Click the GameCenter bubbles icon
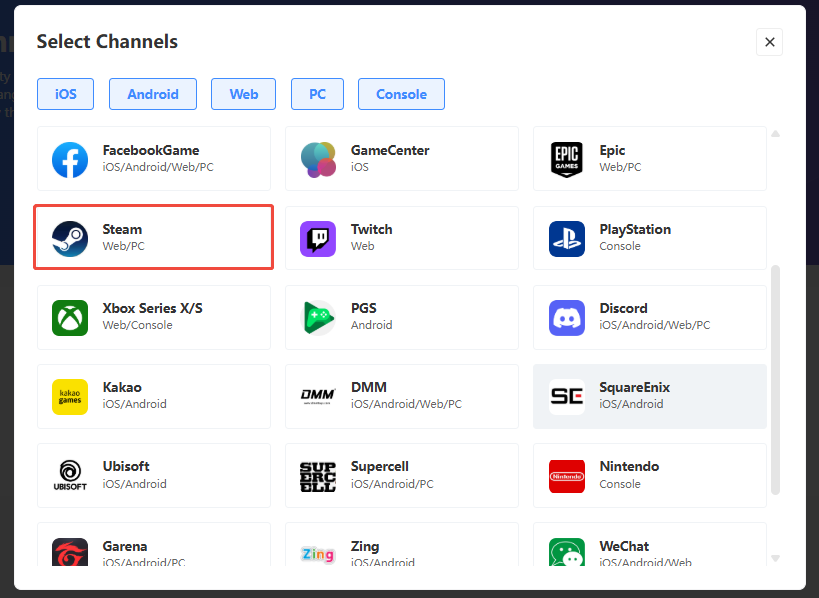 318,160
